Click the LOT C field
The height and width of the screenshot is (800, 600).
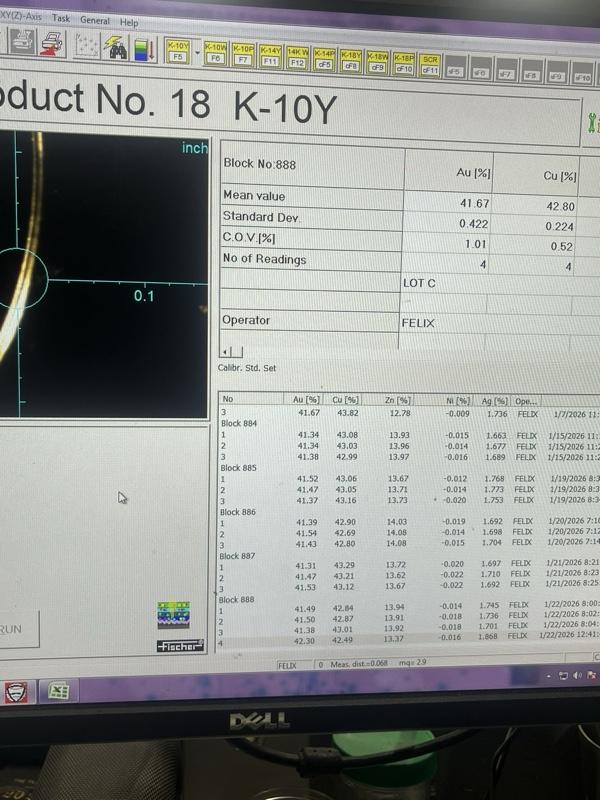tap(420, 284)
